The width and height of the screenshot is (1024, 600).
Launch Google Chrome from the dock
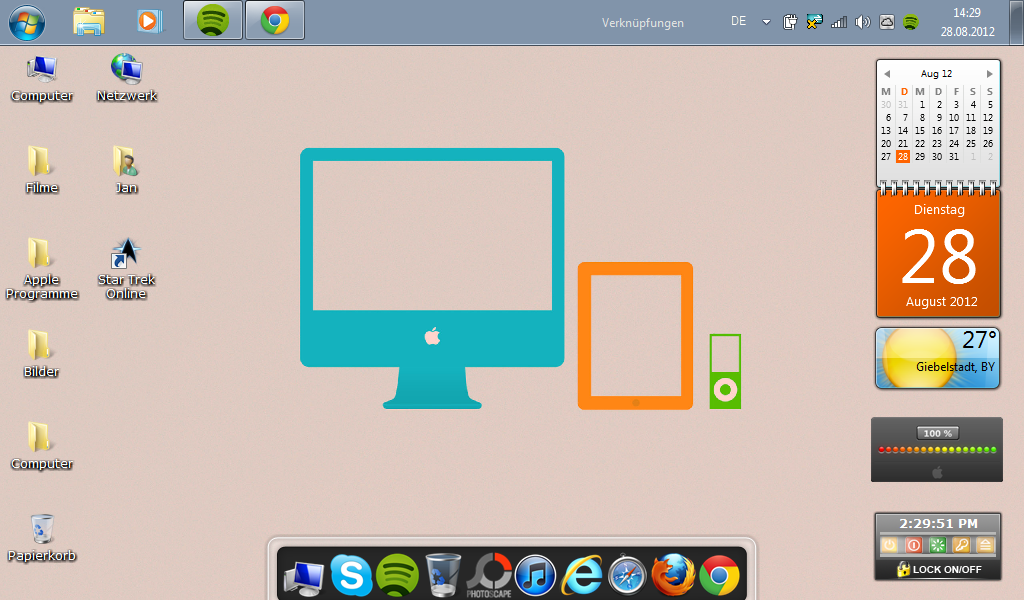click(720, 576)
